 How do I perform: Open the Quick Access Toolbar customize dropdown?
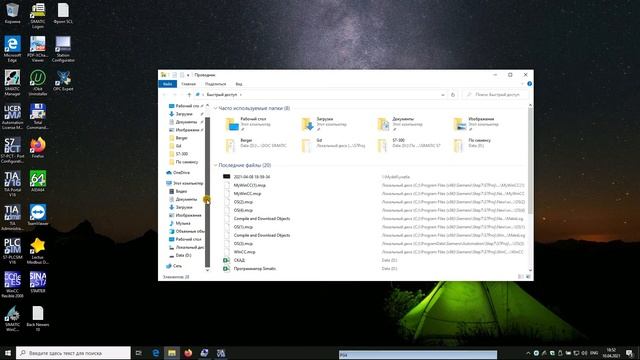(x=188, y=75)
